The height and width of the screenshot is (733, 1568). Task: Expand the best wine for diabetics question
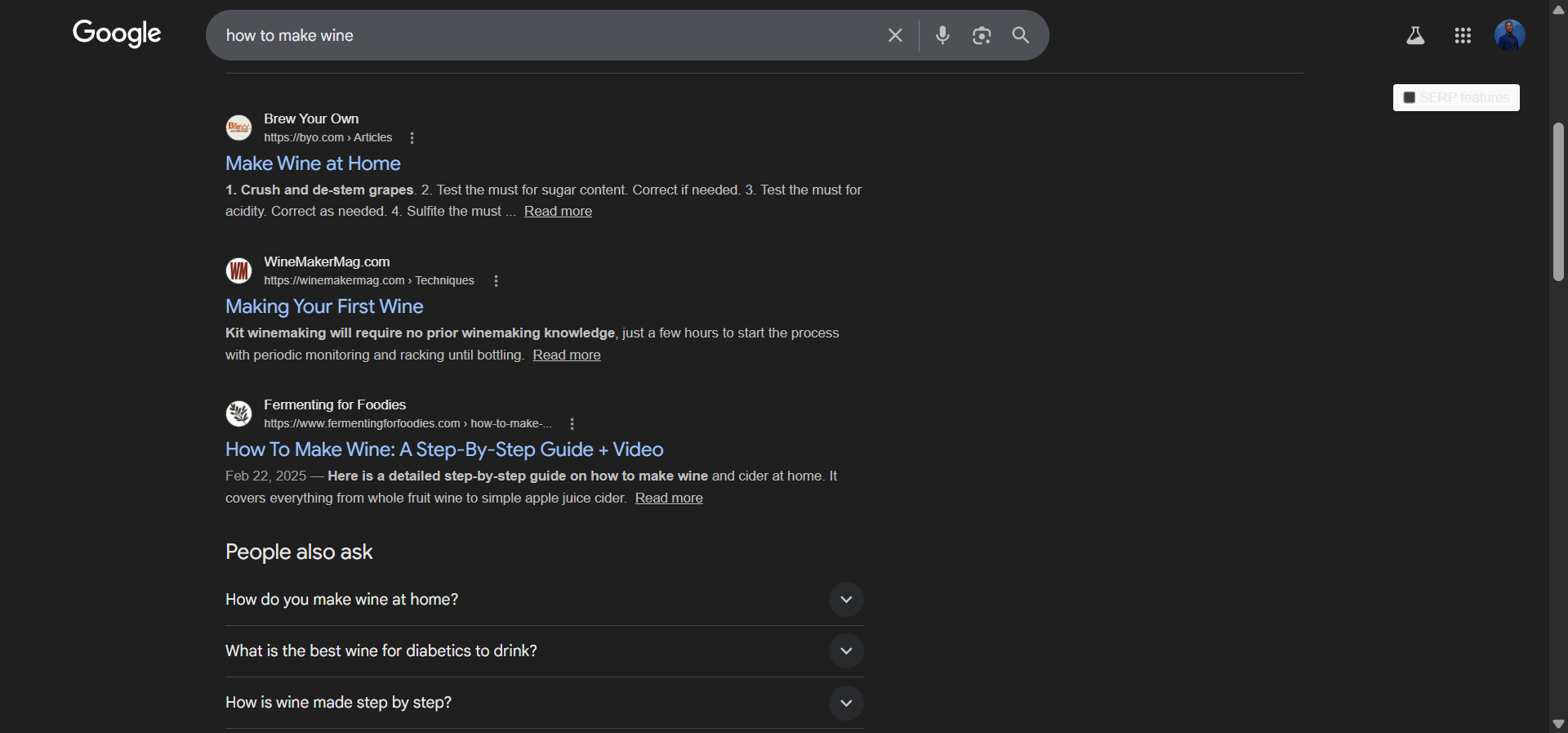[846, 651]
